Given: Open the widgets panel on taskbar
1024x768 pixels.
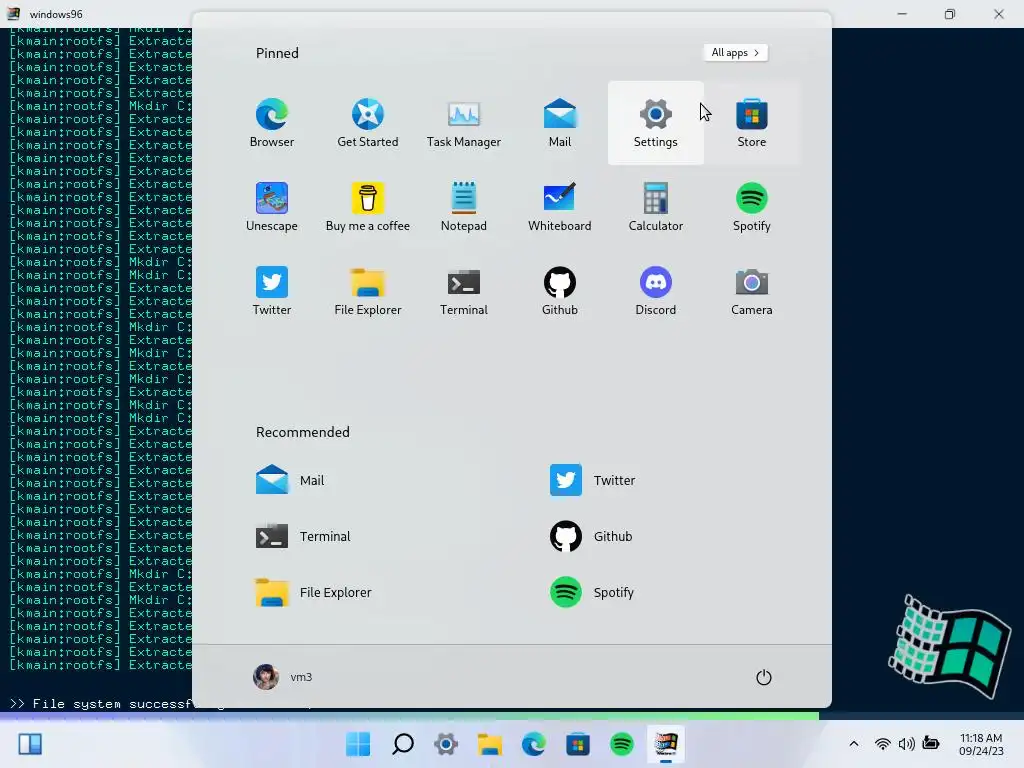Looking at the screenshot, I should (30, 744).
